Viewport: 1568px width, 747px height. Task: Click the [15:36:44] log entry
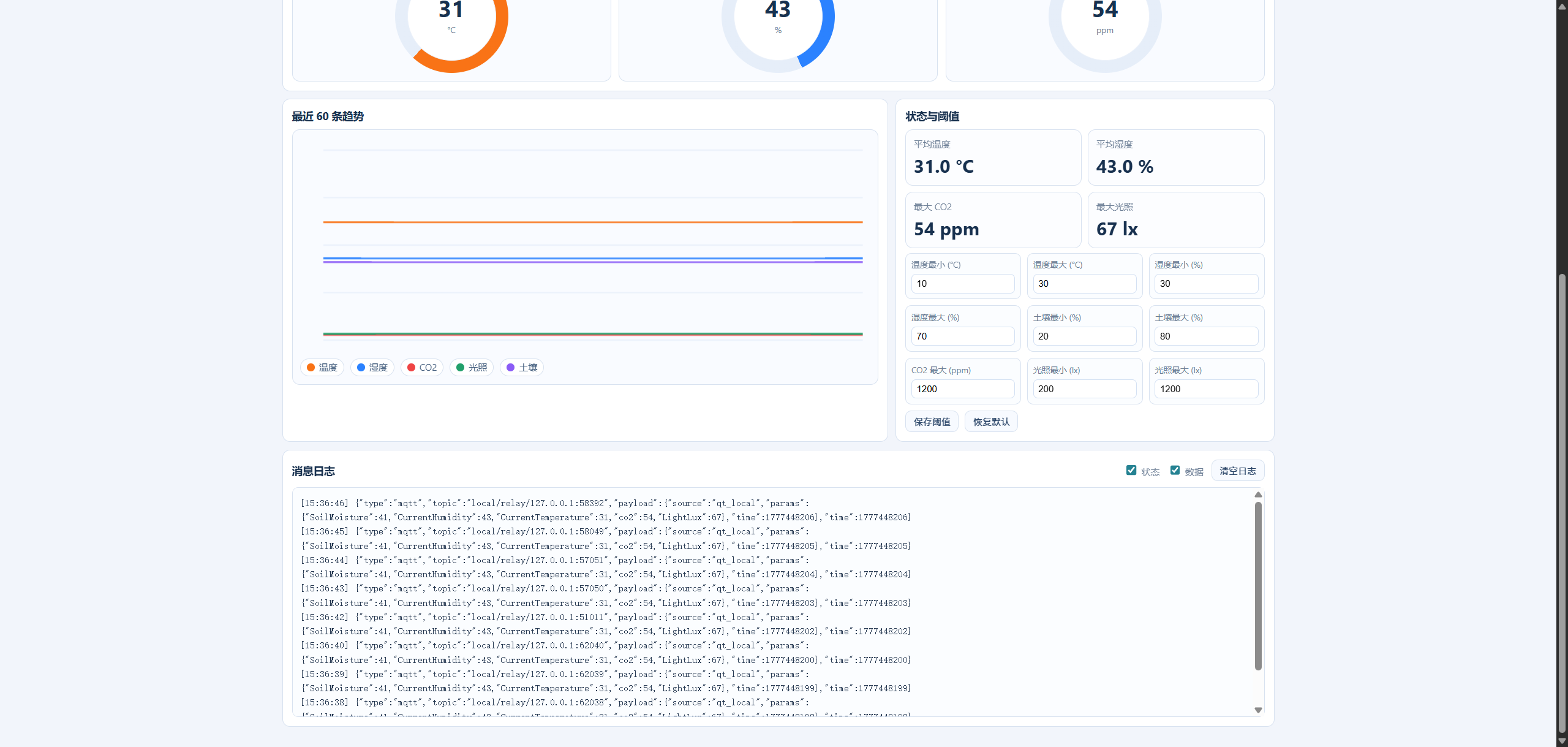[x=606, y=567]
